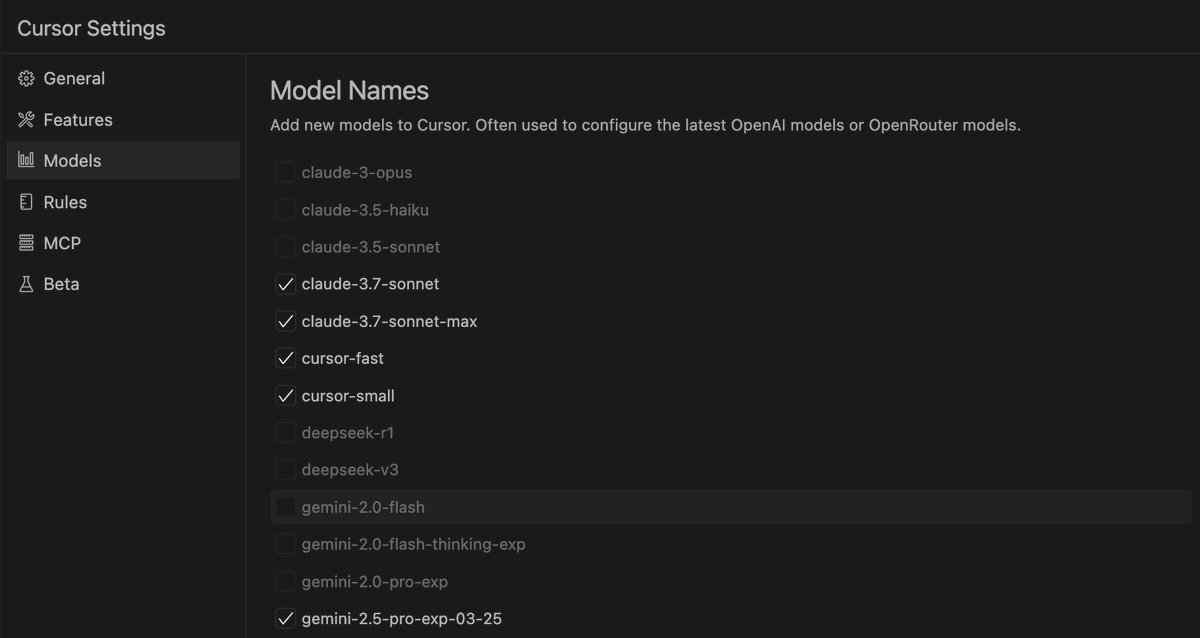Screen dimensions: 1200x638
Task: Open the Beta settings section
Action: pyautogui.click(x=61, y=284)
